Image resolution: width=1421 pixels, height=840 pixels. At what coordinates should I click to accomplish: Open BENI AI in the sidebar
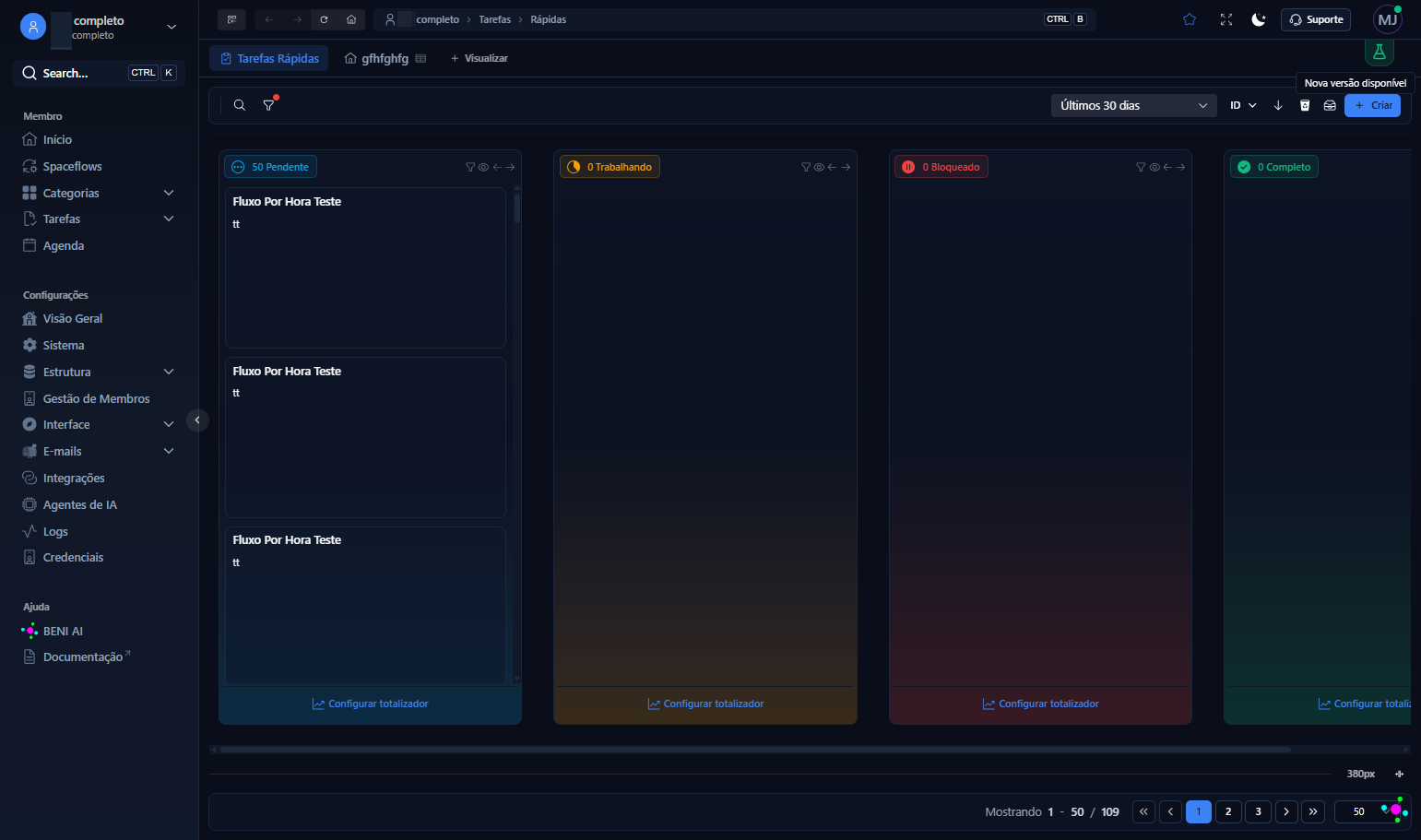click(x=63, y=632)
